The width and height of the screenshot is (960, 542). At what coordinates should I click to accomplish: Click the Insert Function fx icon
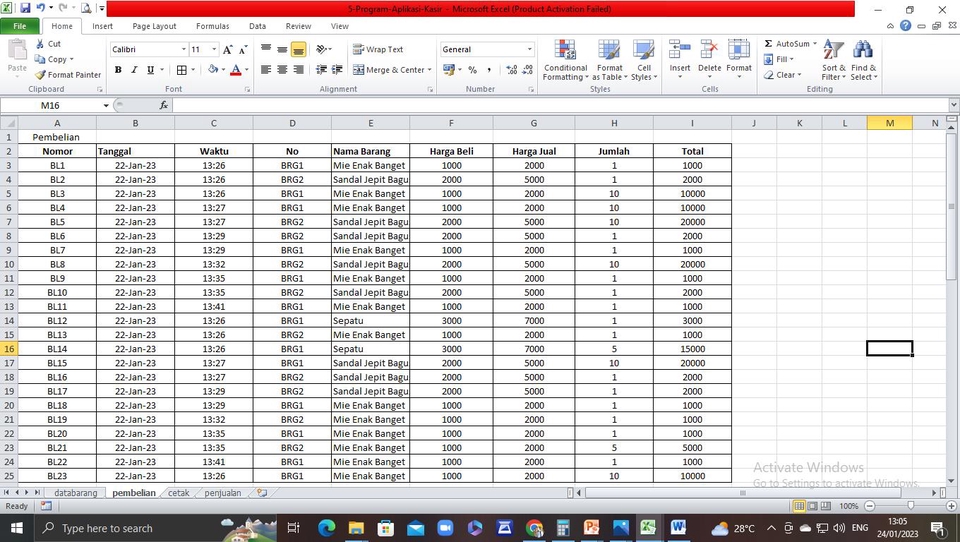pyautogui.click(x=163, y=105)
